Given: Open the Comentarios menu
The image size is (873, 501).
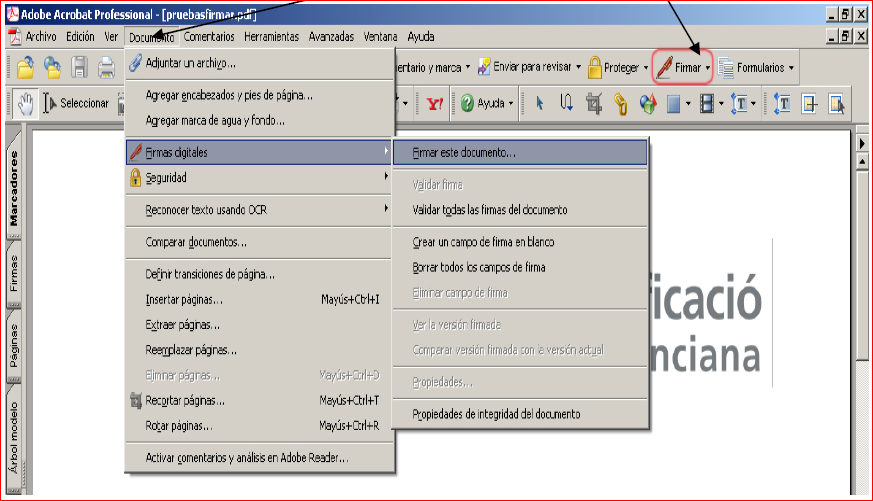Looking at the screenshot, I should point(209,37).
